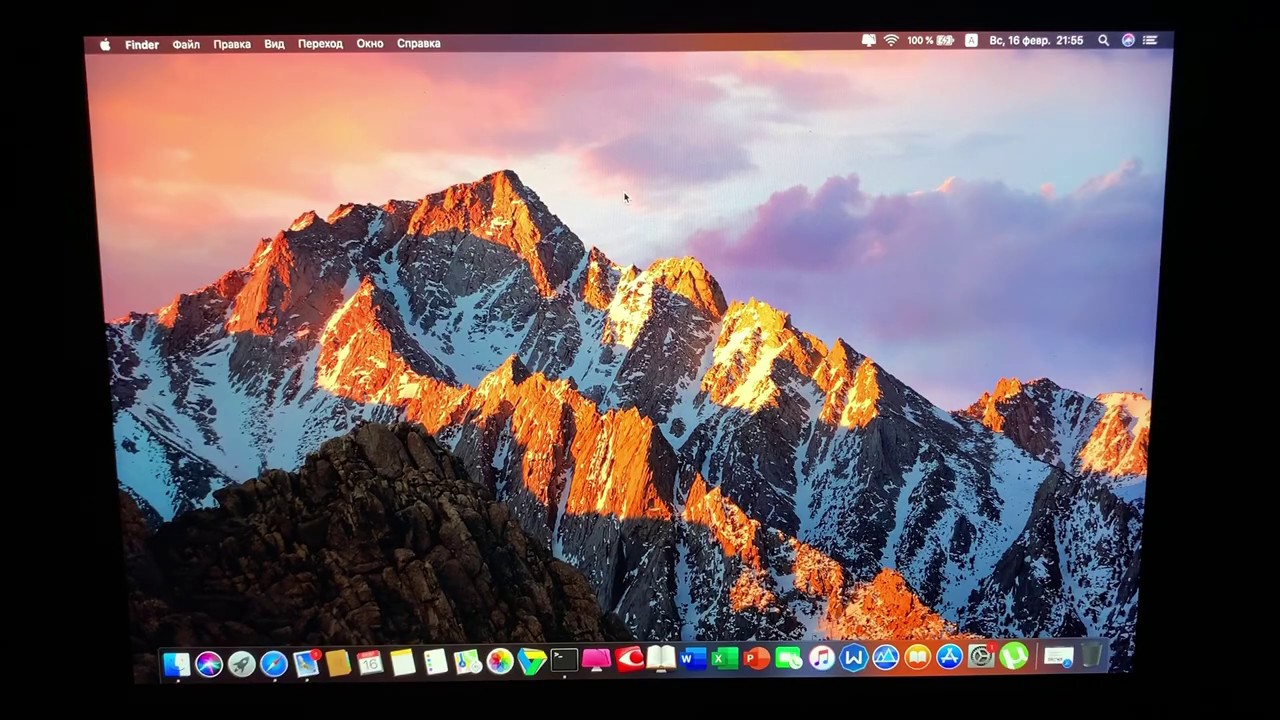1280x720 pixels.
Task: Launch Microsoft Word from the Dock
Action: (693, 659)
